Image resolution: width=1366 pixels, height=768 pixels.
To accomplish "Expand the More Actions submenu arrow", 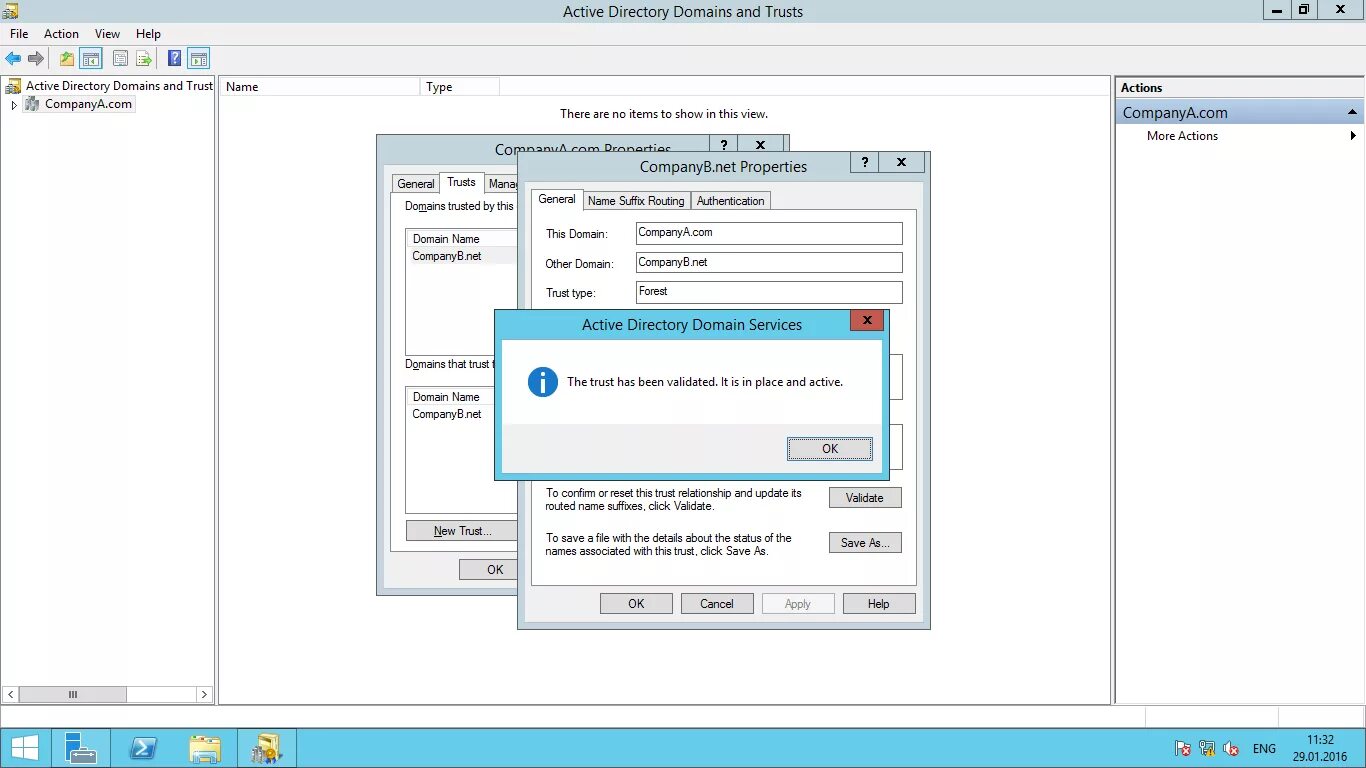I will pos(1353,136).
